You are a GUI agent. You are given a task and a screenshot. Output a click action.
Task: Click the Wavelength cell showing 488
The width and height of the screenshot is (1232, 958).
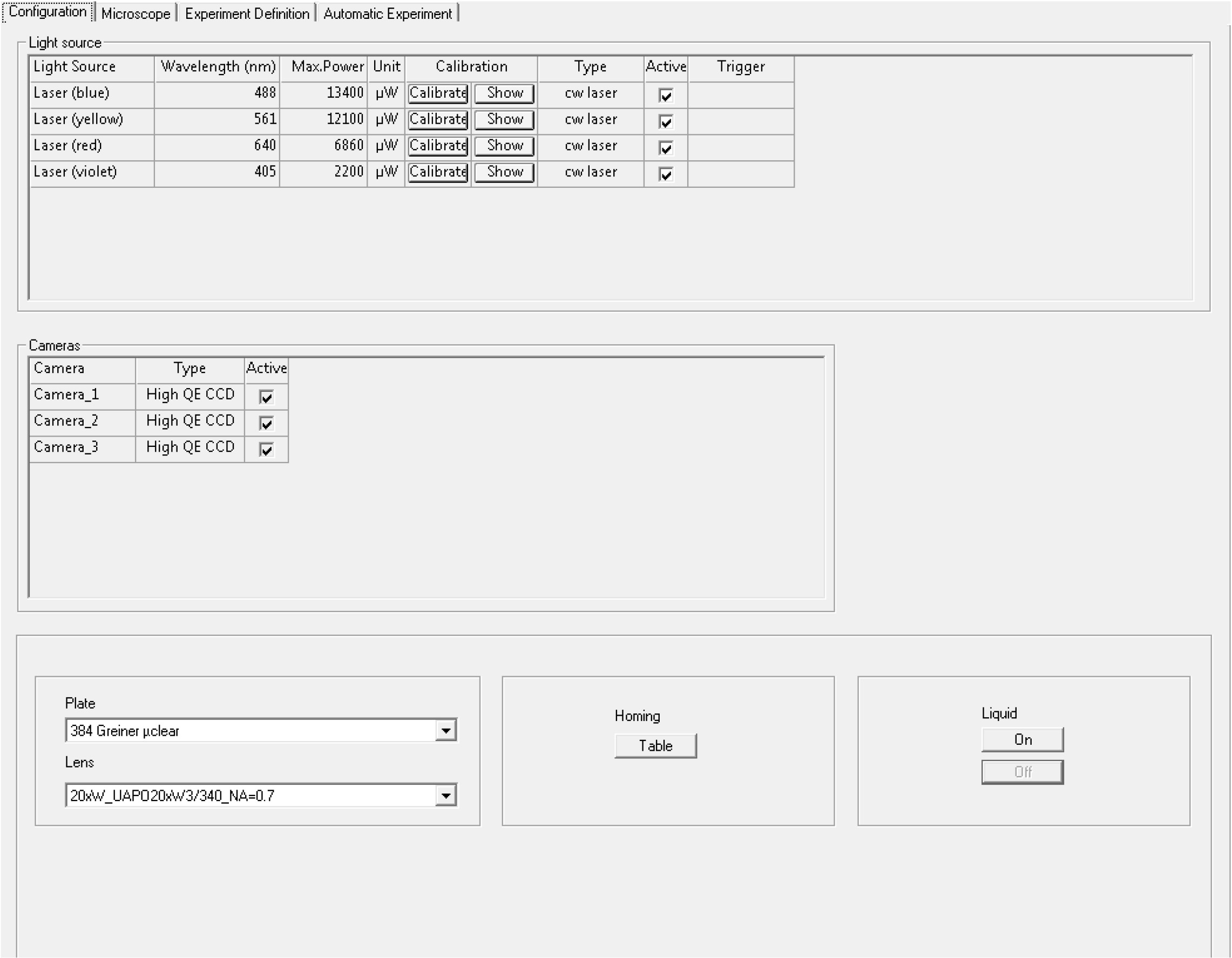click(265, 93)
